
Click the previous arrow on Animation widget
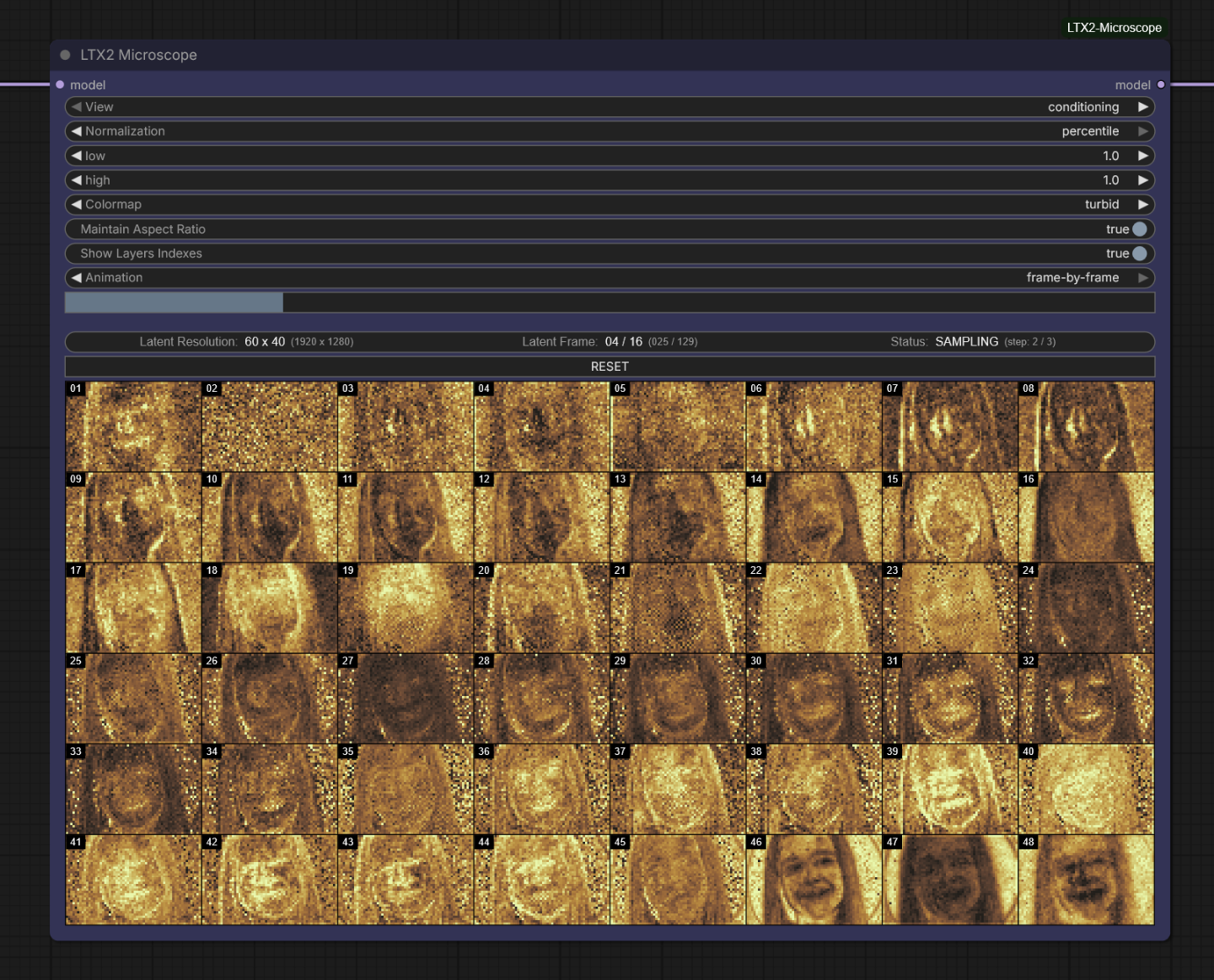[x=77, y=278]
